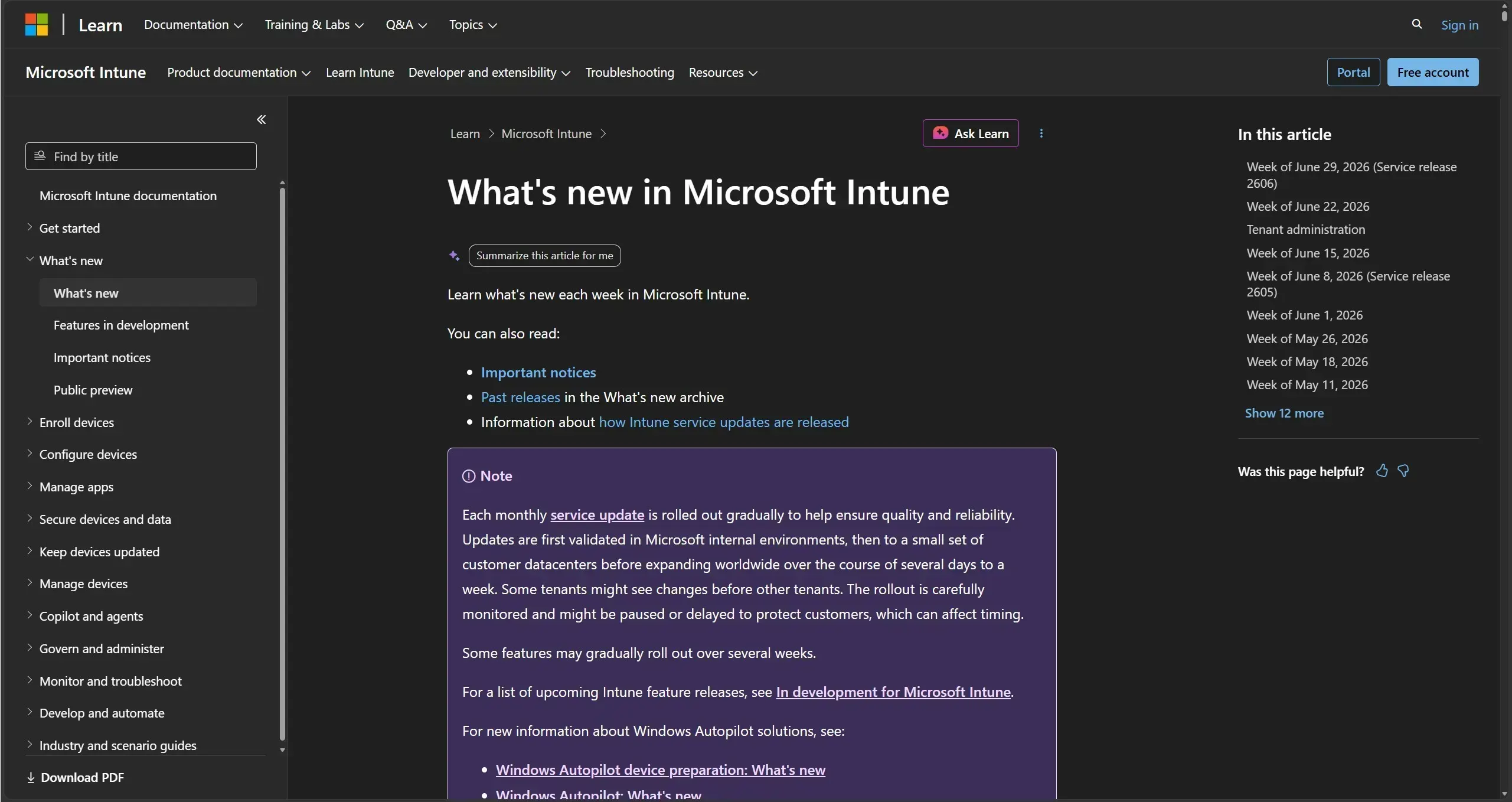Collapse the table of contents panel
Image resolution: width=1512 pixels, height=802 pixels.
[262, 120]
